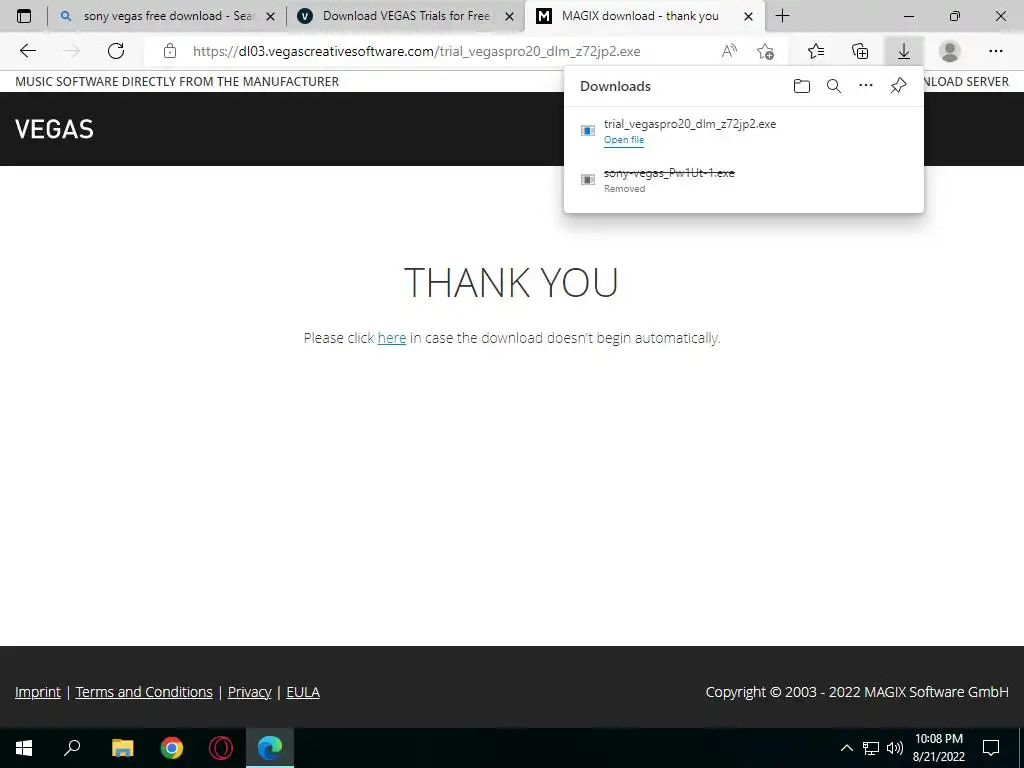Open Edge Settings and more menu
Screen dimensions: 1024x768
tap(995, 51)
